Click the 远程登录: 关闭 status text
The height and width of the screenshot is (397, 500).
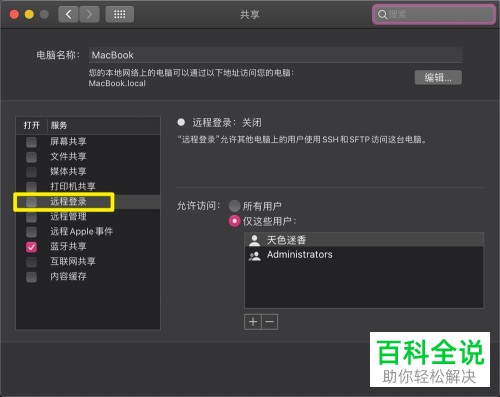(227, 123)
